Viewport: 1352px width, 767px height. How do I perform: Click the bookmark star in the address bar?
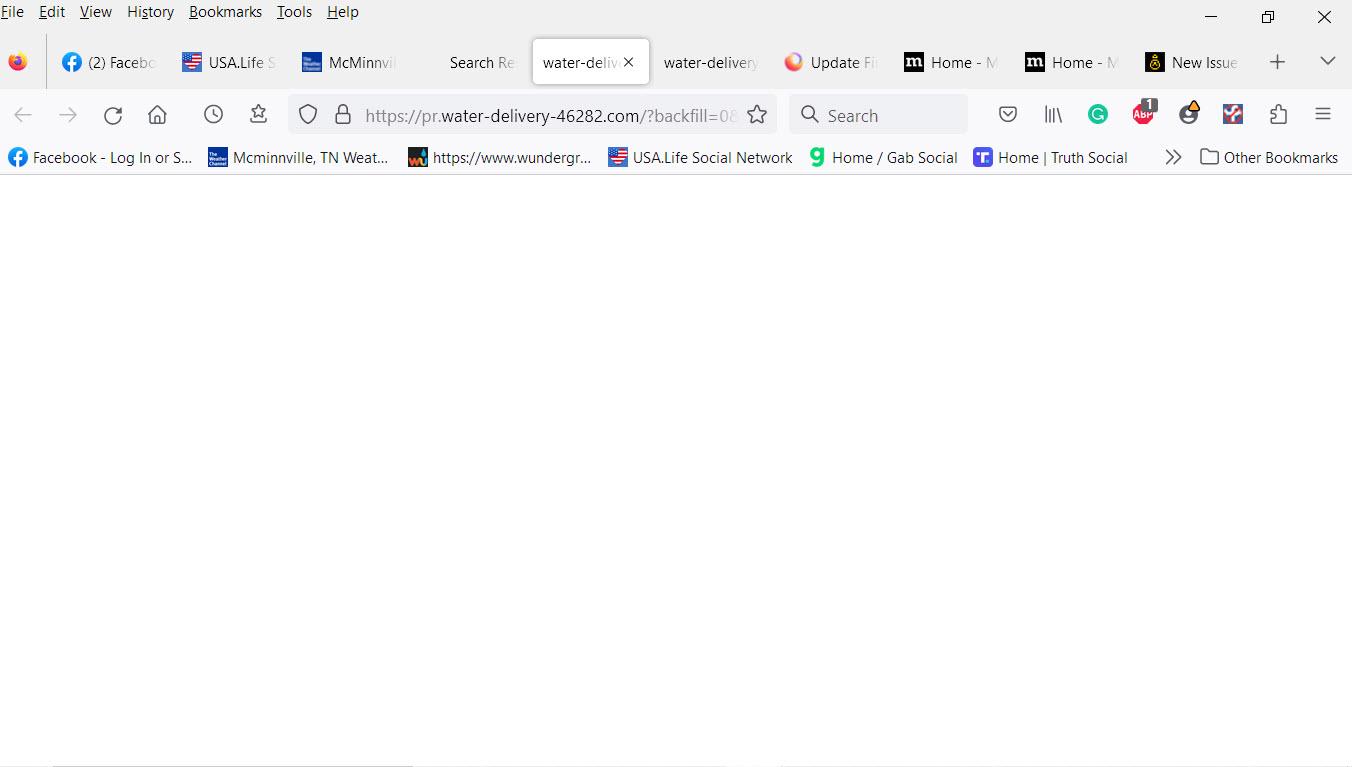tap(757, 114)
